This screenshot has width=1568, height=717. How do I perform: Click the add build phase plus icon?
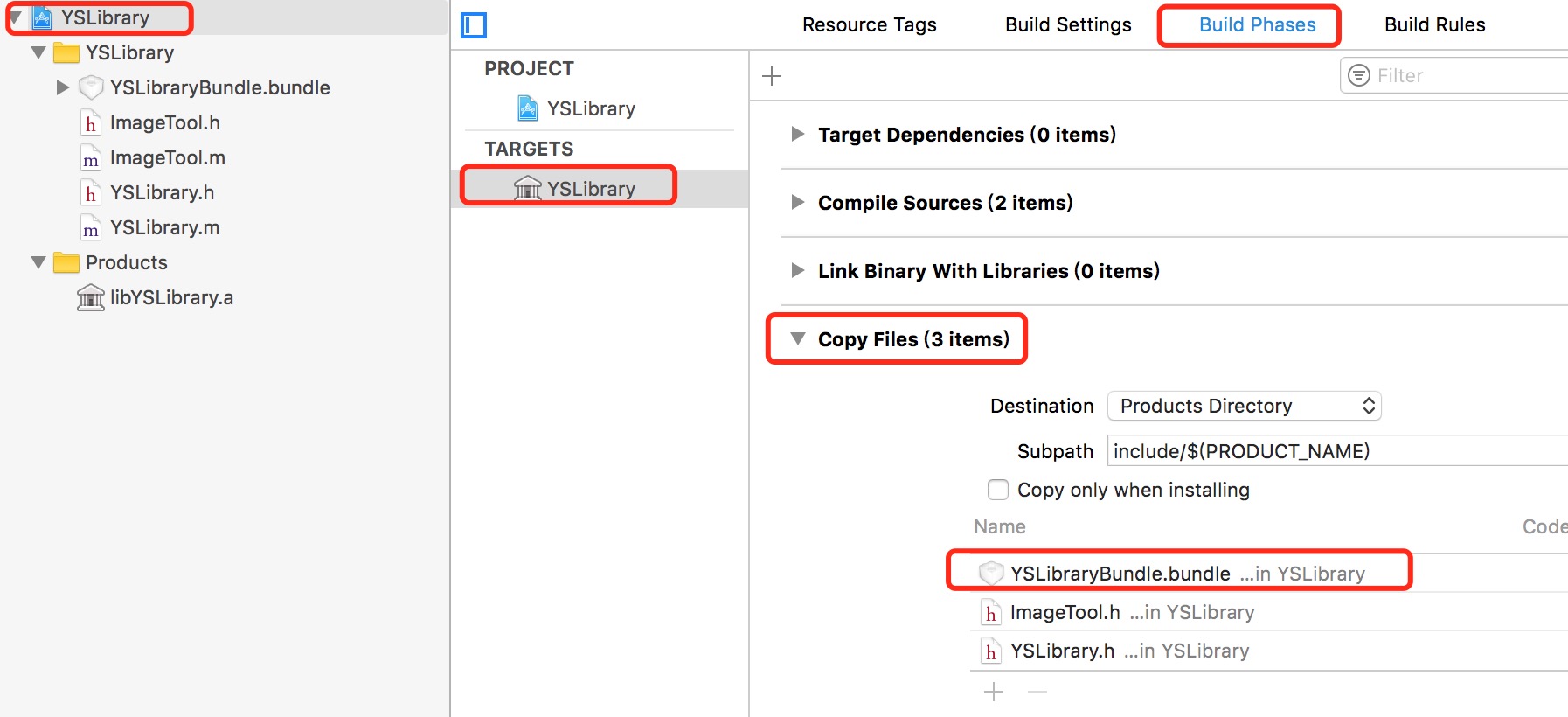(772, 76)
